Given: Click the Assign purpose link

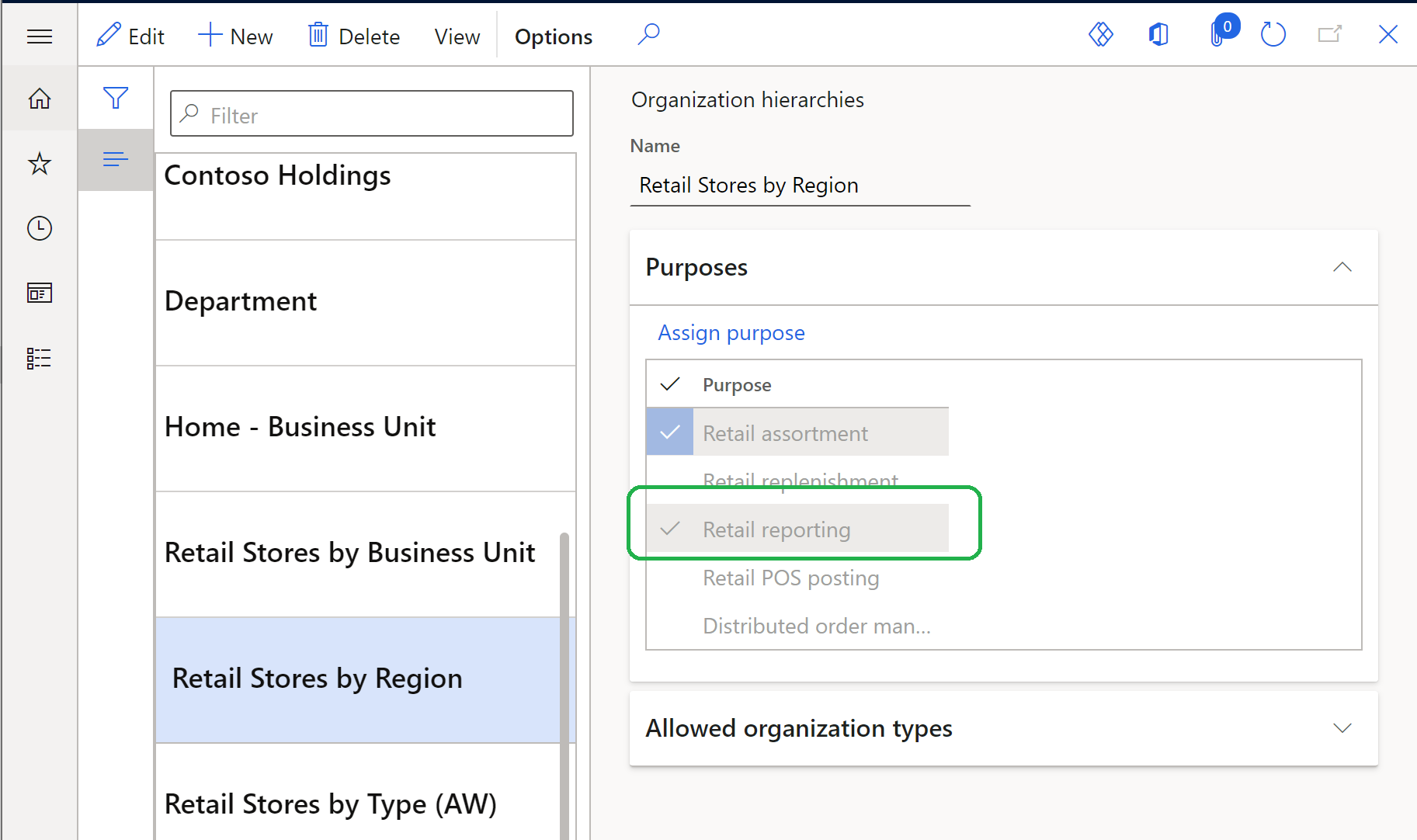Looking at the screenshot, I should [x=731, y=332].
